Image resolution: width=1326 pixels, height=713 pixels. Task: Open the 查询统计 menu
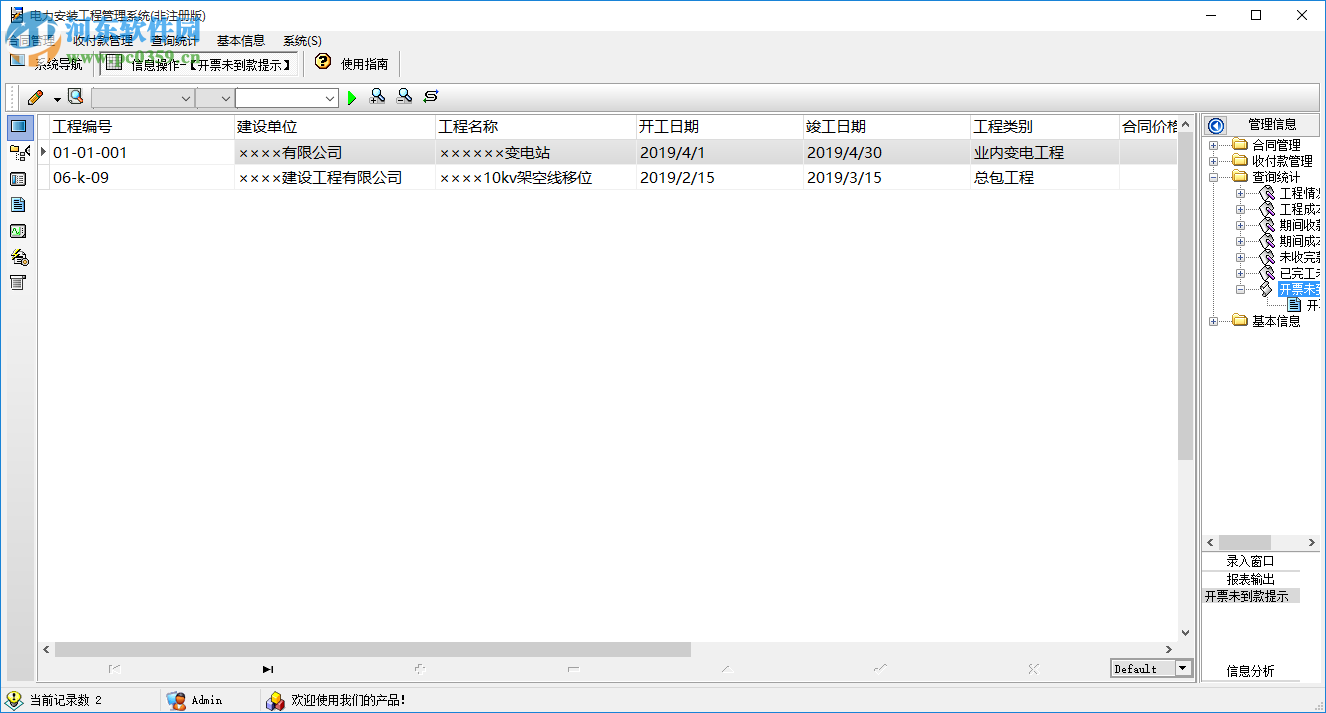tap(175, 41)
